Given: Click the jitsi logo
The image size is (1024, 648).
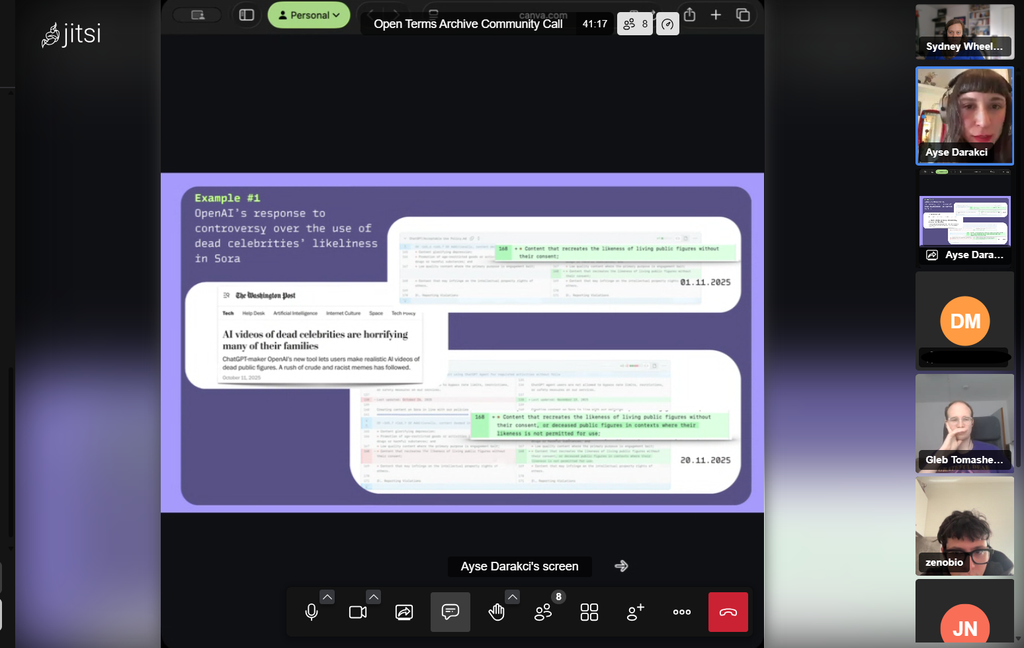Looking at the screenshot, I should 72,34.
